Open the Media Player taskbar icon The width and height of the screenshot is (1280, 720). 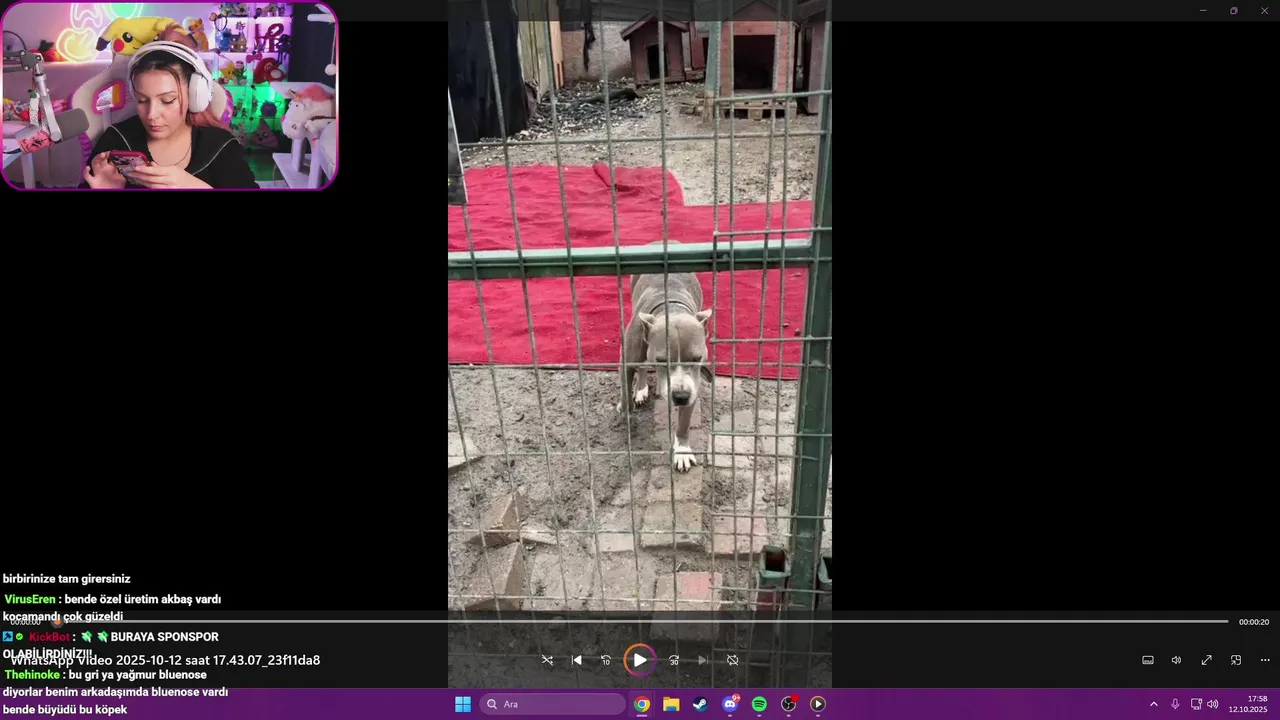click(817, 704)
